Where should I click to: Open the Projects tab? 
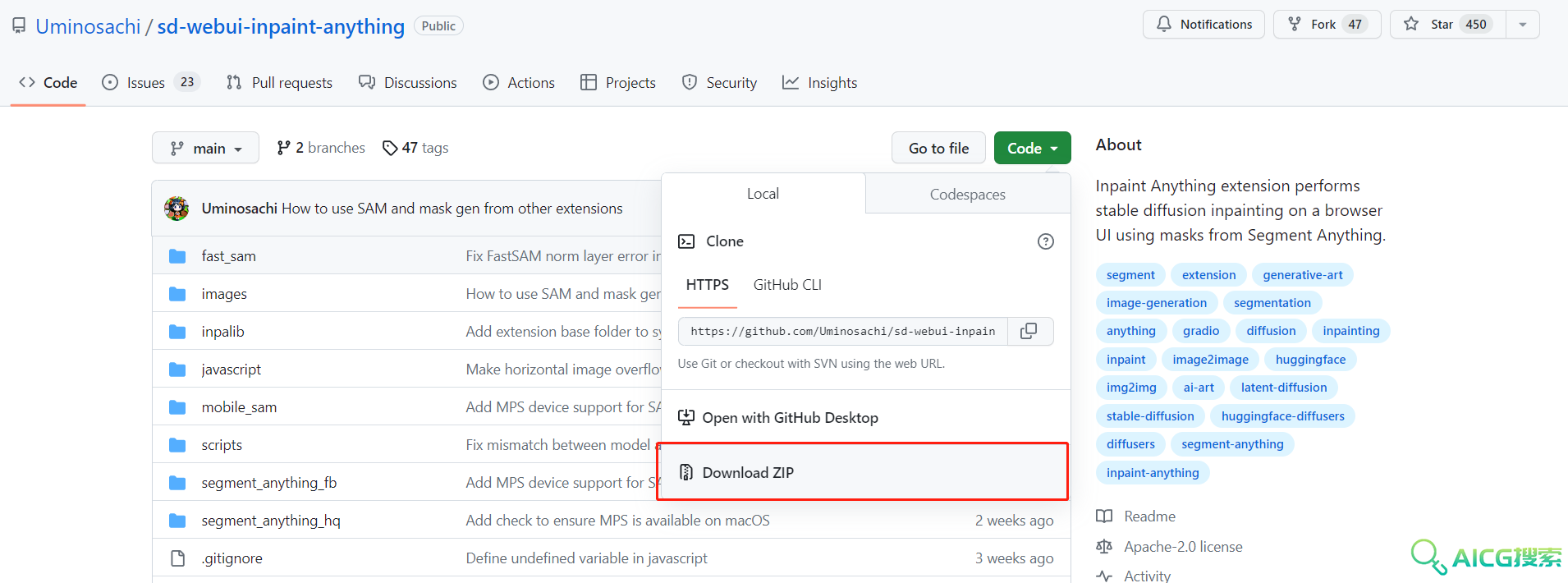(618, 83)
